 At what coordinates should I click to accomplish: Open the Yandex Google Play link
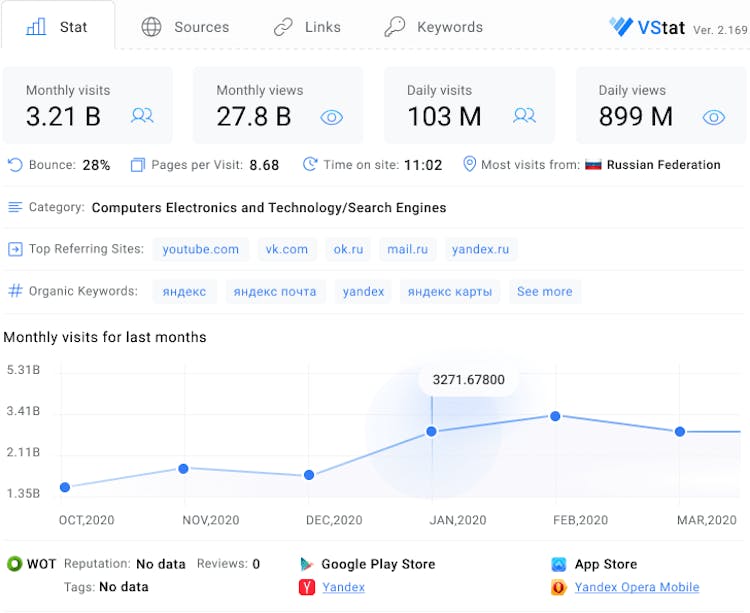point(343,587)
